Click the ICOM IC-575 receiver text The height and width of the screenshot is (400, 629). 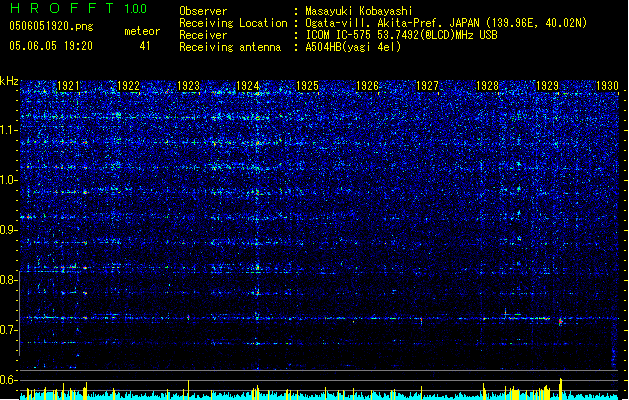pos(401,35)
